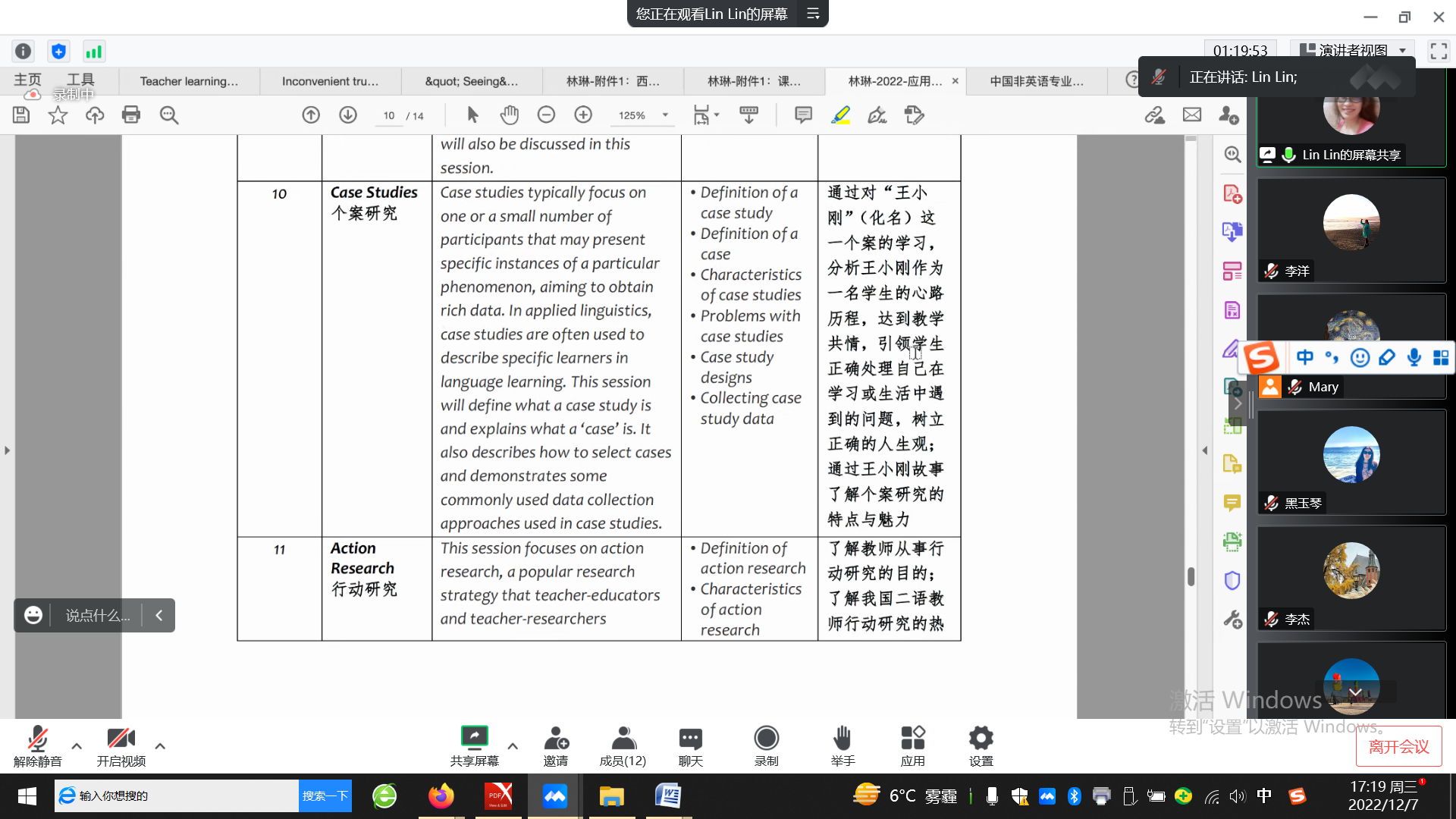Select the yellow highlighter tool
Image resolution: width=1456 pixels, height=819 pixels.
click(840, 115)
